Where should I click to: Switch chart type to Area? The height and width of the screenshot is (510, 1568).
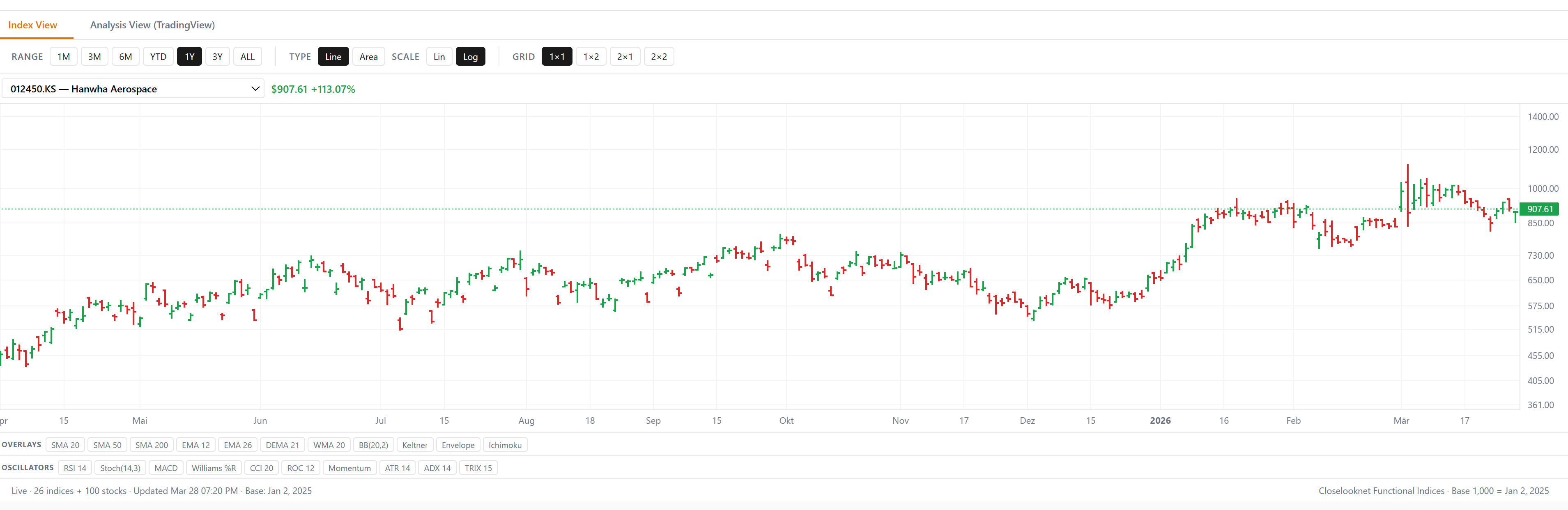[368, 57]
